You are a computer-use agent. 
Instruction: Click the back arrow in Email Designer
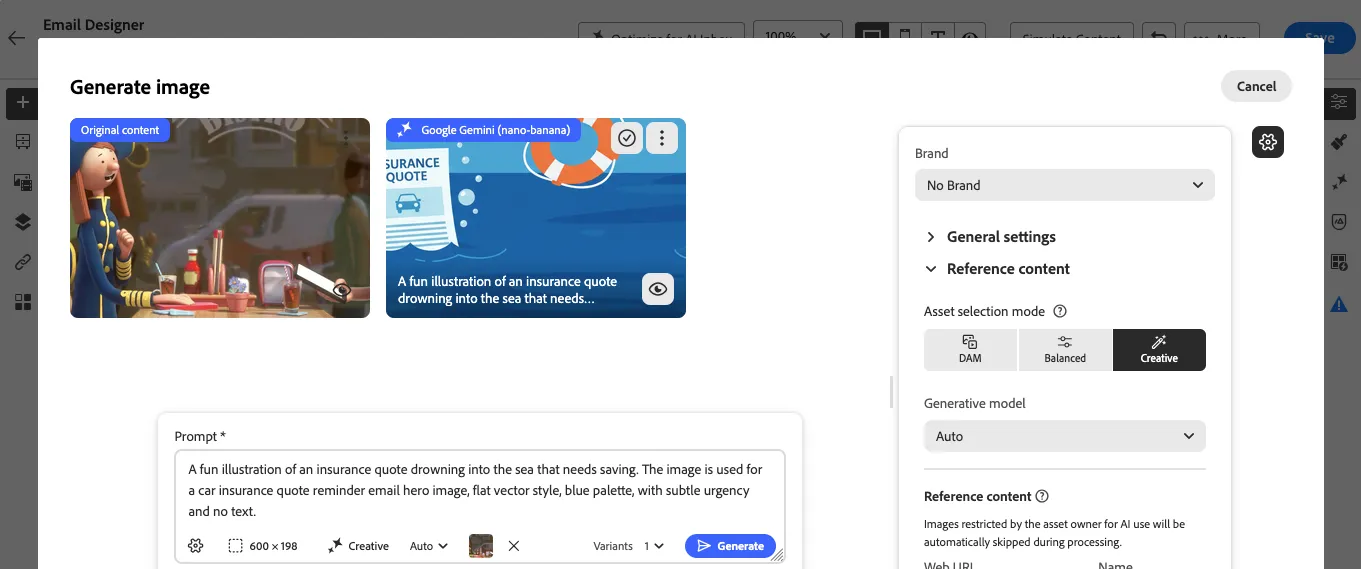pos(16,38)
